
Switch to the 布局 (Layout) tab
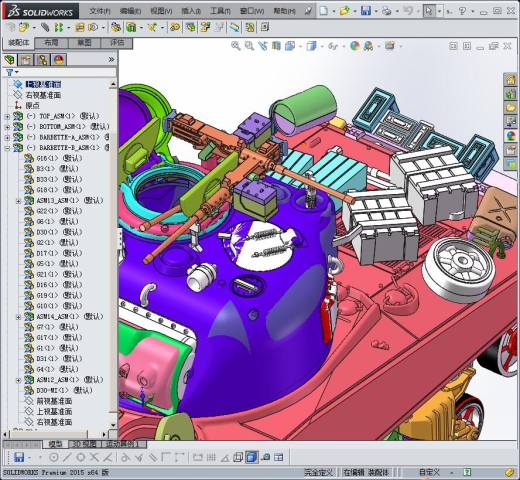[x=51, y=43]
